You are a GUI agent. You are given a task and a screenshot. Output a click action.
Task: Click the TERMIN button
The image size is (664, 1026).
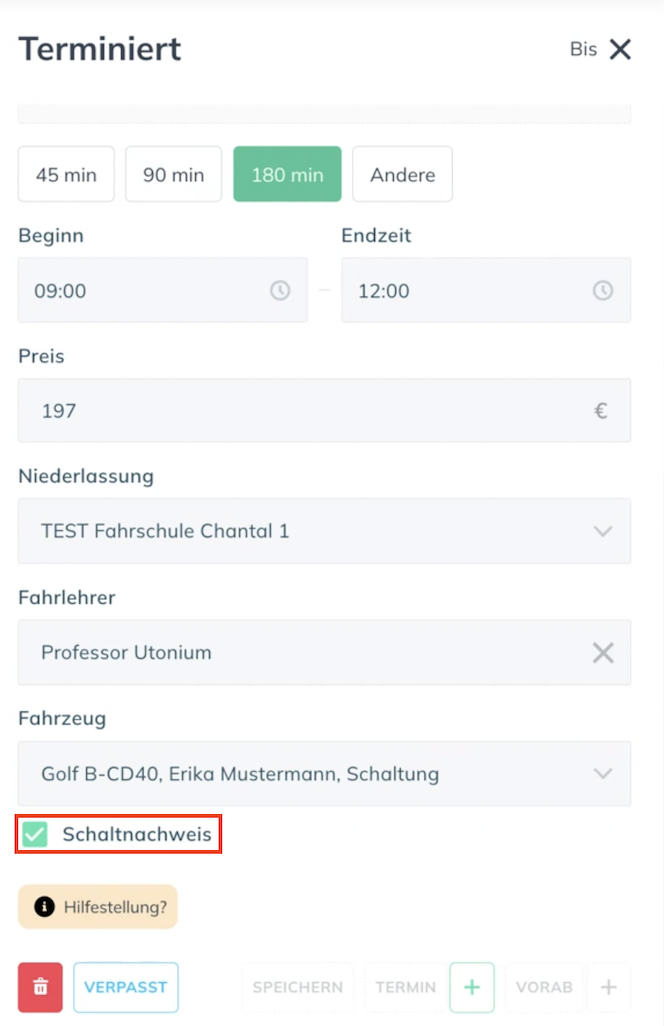click(406, 987)
